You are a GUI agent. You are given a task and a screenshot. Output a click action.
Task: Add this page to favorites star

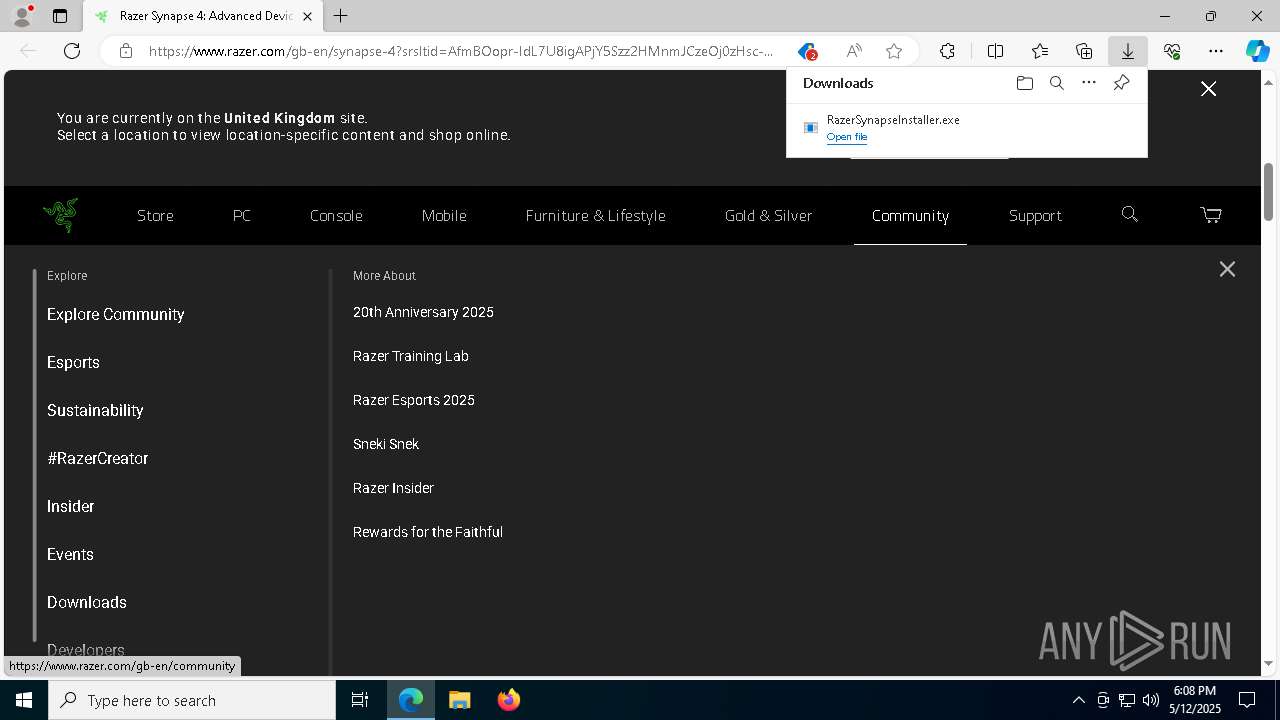click(894, 51)
